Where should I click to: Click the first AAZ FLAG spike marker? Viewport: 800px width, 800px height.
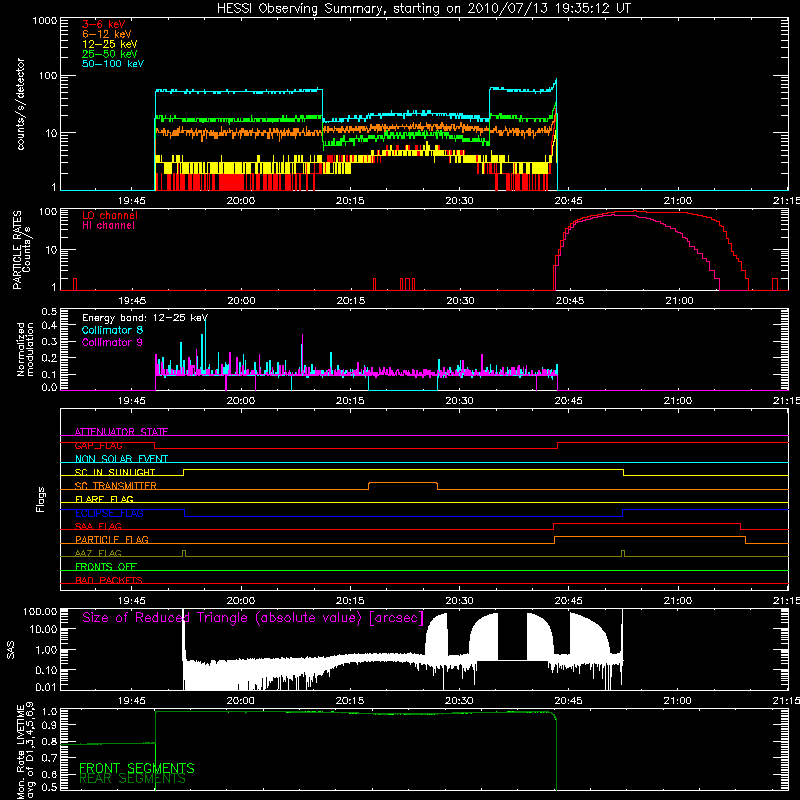click(x=184, y=554)
